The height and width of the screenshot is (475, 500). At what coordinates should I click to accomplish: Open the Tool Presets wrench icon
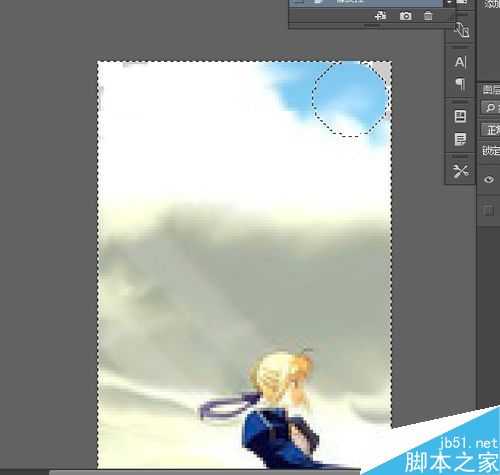[460, 171]
